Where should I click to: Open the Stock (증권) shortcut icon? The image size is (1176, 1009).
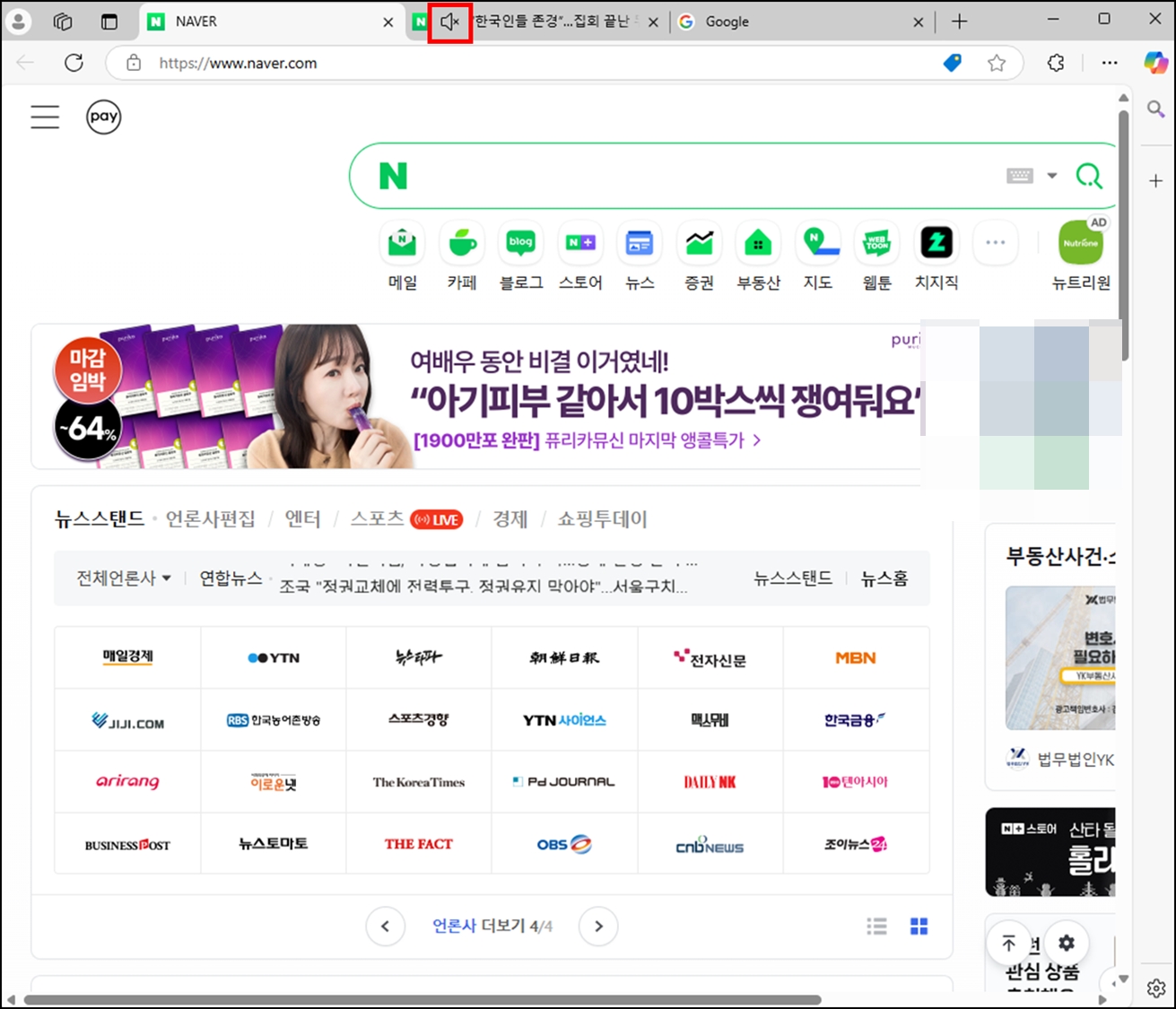pyautogui.click(x=699, y=243)
